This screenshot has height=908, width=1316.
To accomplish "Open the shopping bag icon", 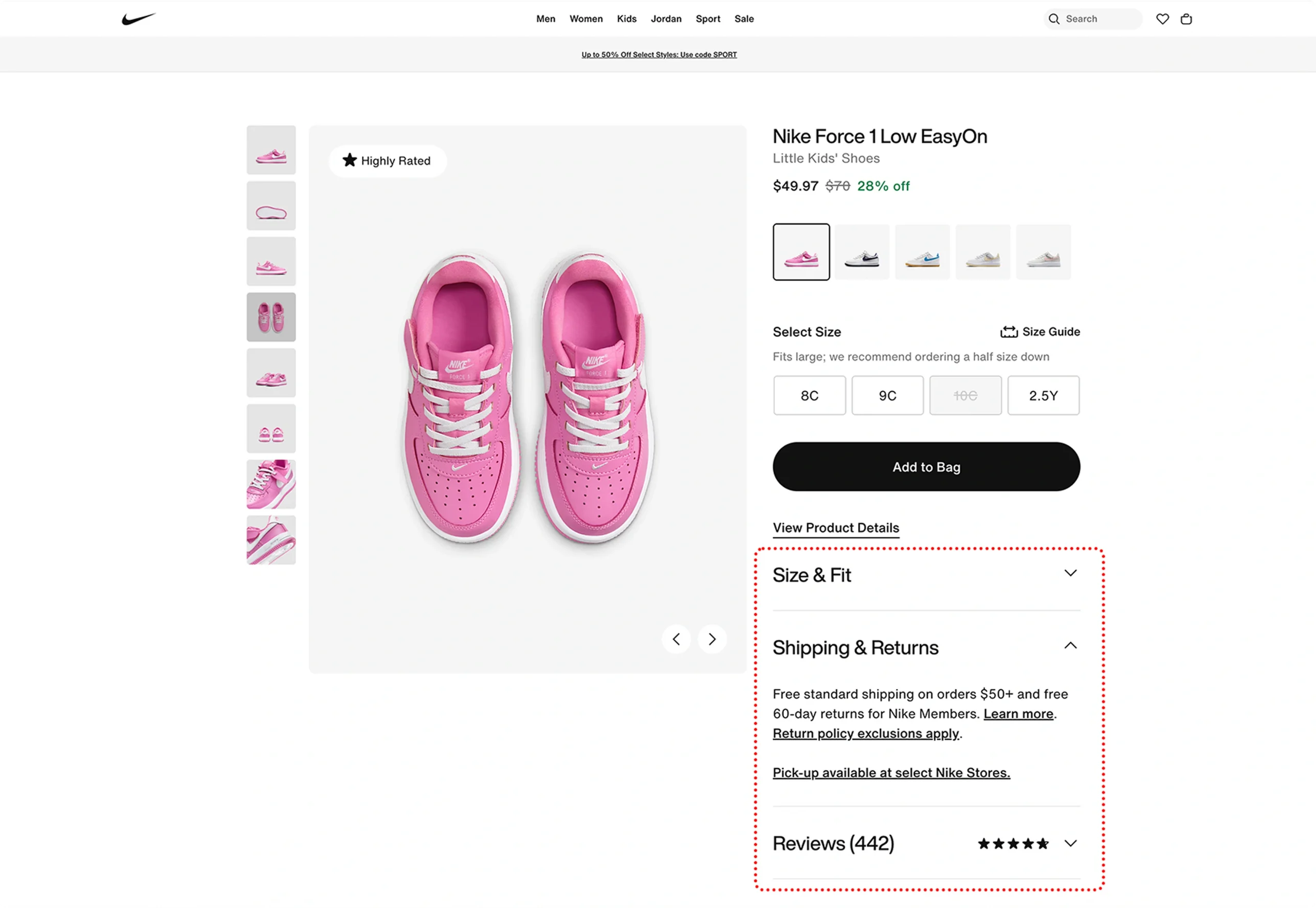I will pyautogui.click(x=1186, y=19).
